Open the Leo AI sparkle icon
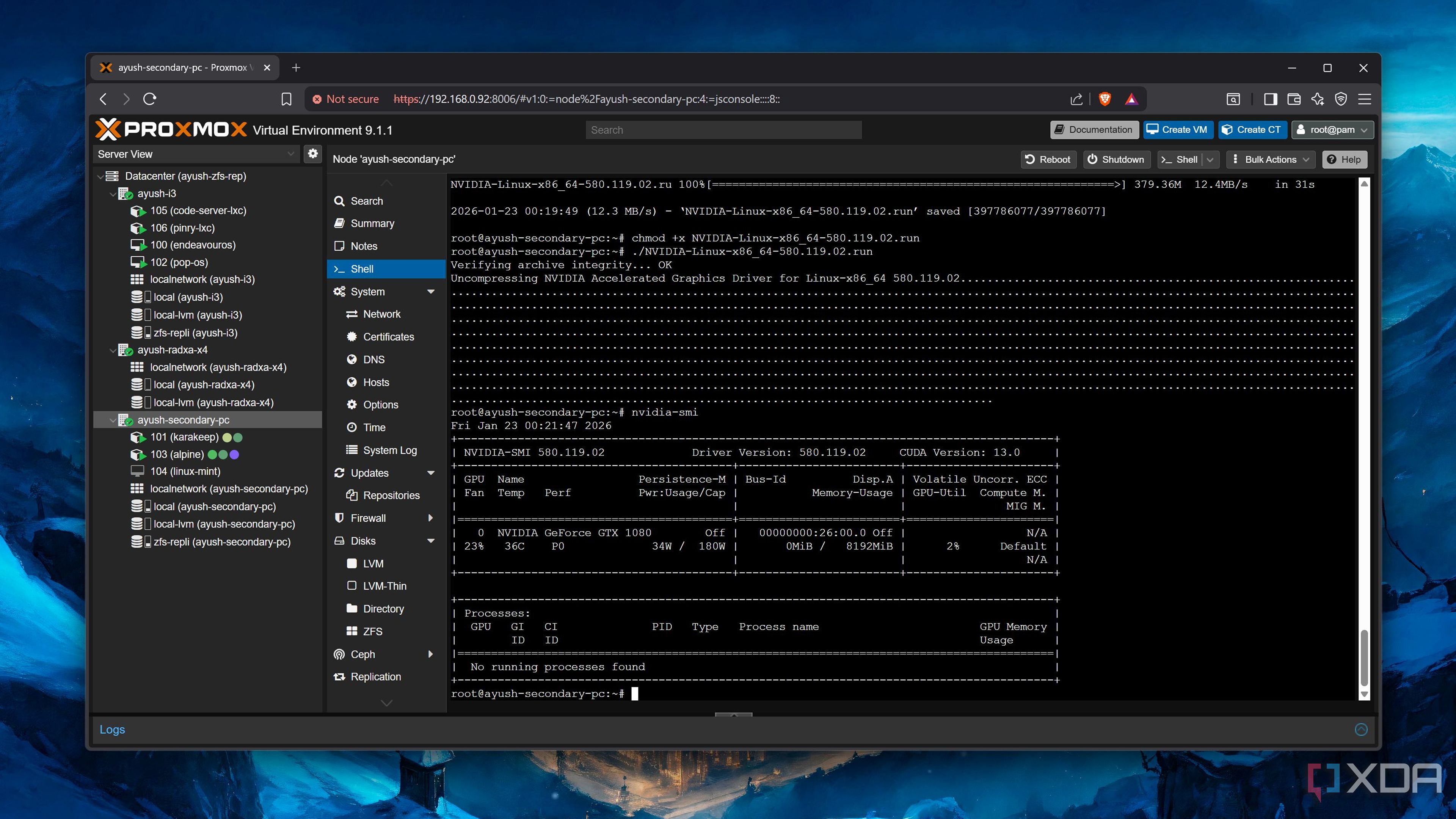 [1318, 99]
